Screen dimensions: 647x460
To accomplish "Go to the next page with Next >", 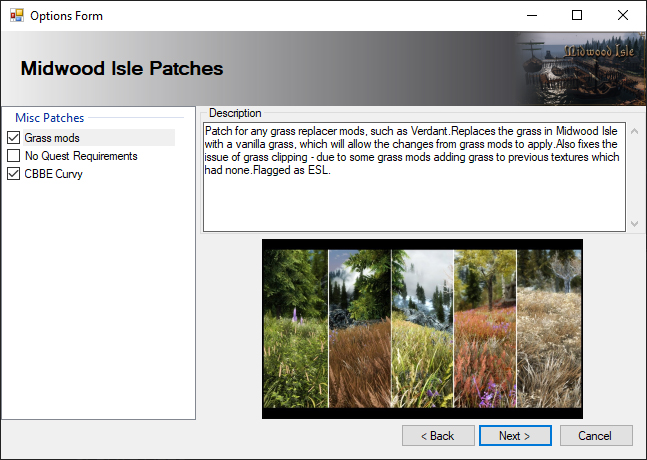I will click(515, 436).
